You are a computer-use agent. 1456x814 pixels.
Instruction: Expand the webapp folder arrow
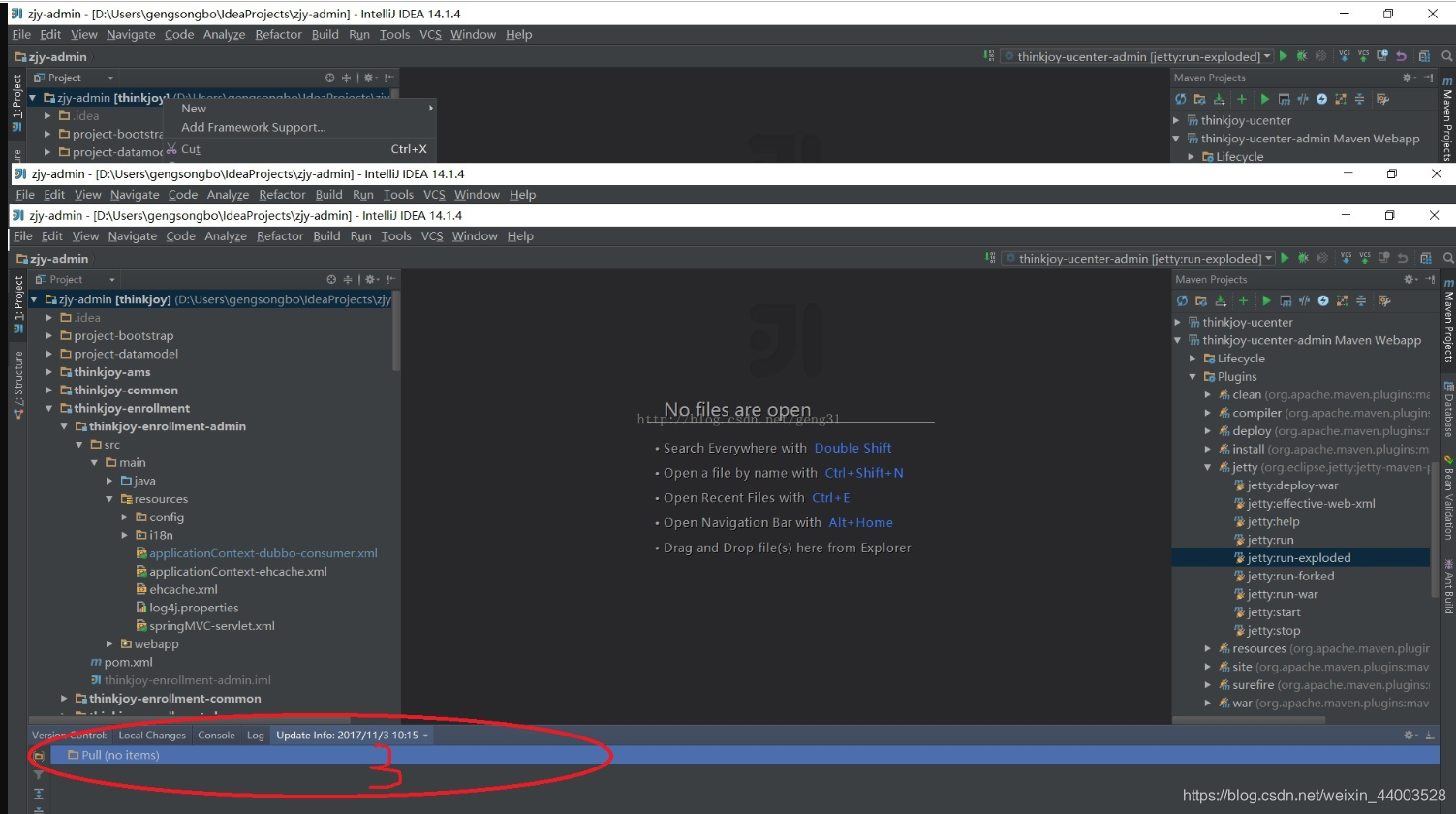point(109,644)
